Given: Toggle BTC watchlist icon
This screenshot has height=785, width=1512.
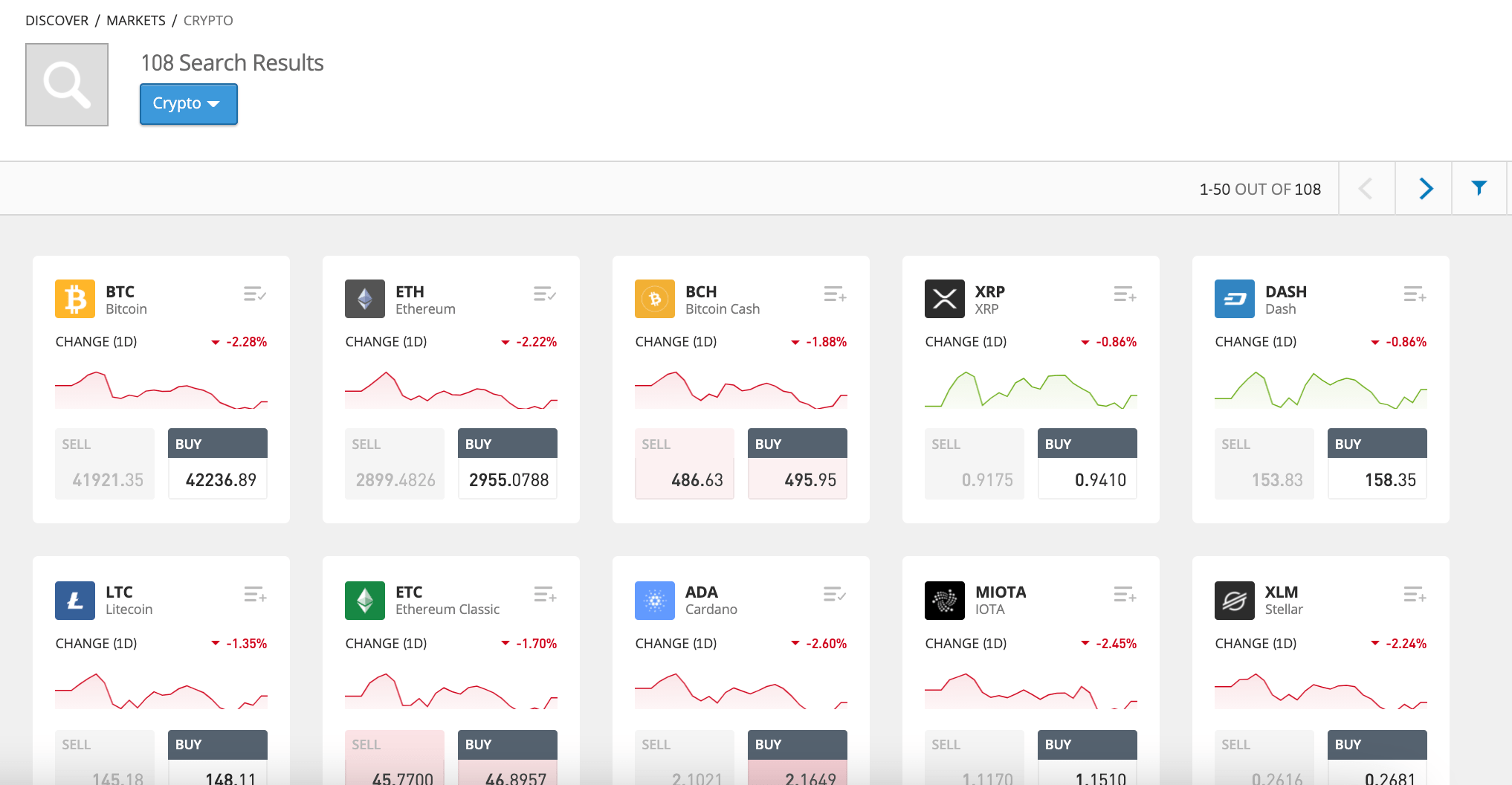Looking at the screenshot, I should click(255, 294).
